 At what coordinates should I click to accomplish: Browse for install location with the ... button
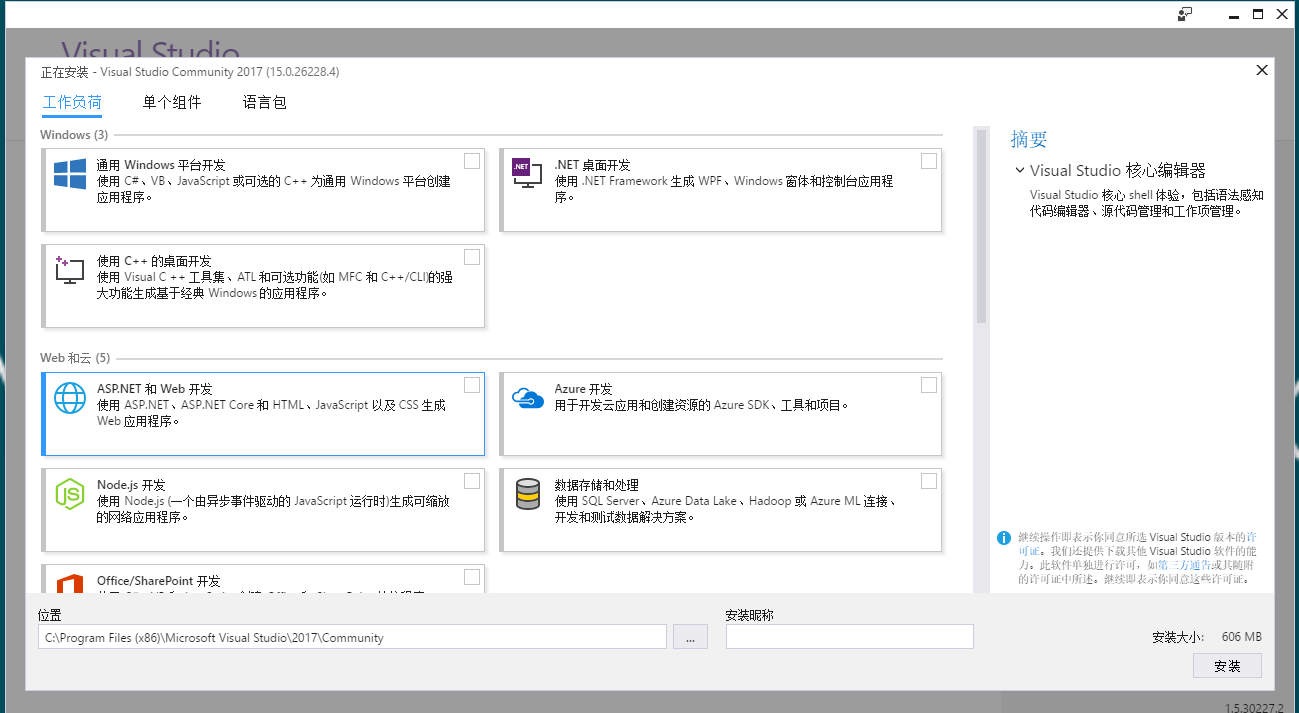[690, 637]
